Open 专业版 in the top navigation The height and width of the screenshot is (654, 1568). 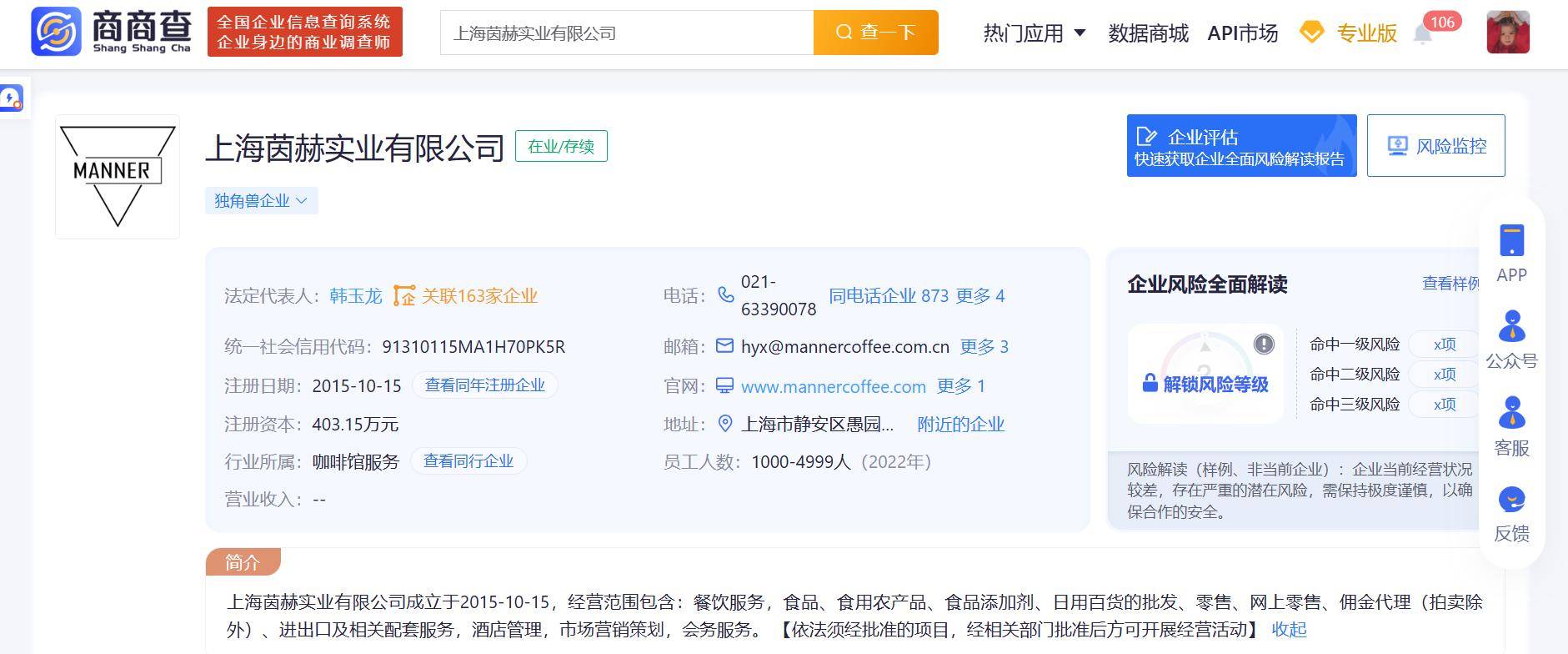click(1366, 33)
